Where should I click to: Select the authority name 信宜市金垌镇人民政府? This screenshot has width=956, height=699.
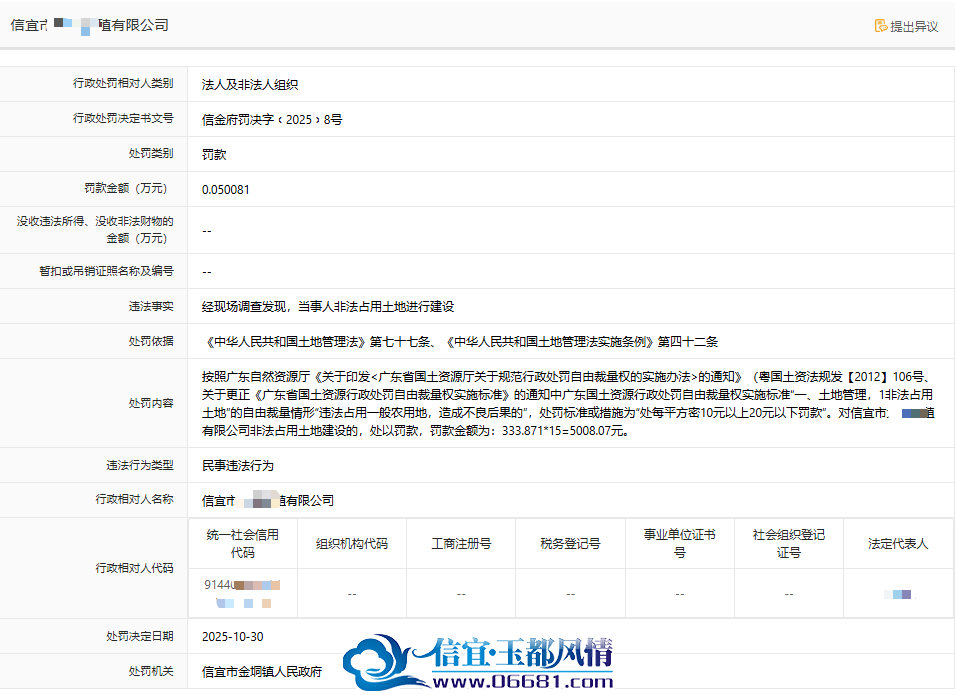[x=262, y=672]
